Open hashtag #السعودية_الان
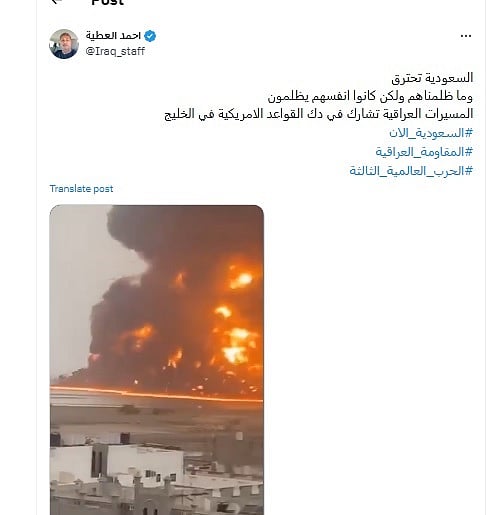This screenshot has height=515, width=493. point(431,133)
